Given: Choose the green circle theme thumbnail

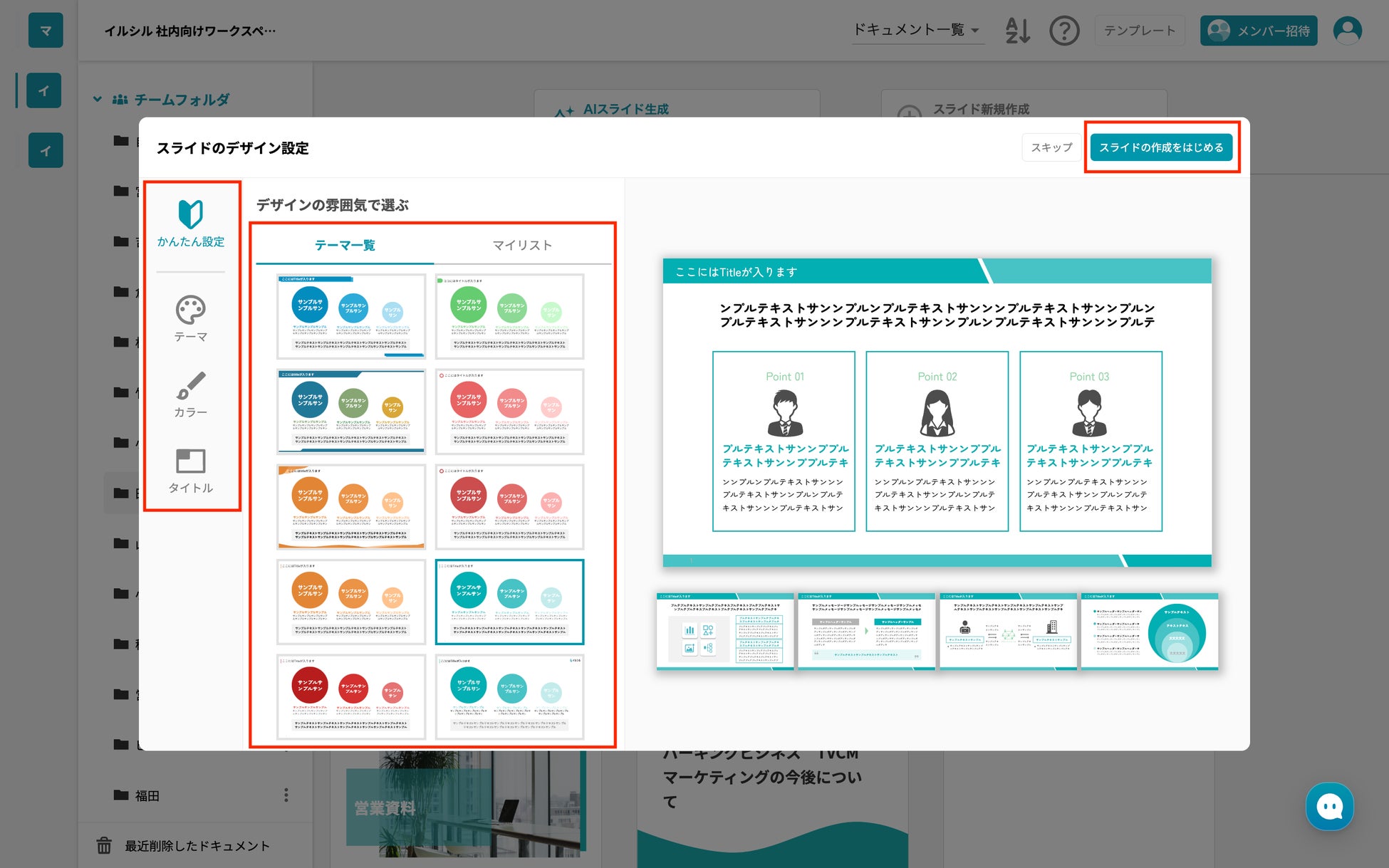Looking at the screenshot, I should 509,316.
